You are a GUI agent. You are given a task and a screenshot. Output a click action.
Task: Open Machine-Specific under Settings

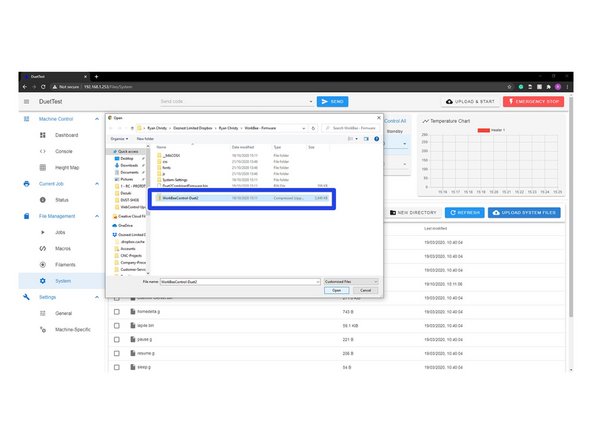click(x=73, y=330)
